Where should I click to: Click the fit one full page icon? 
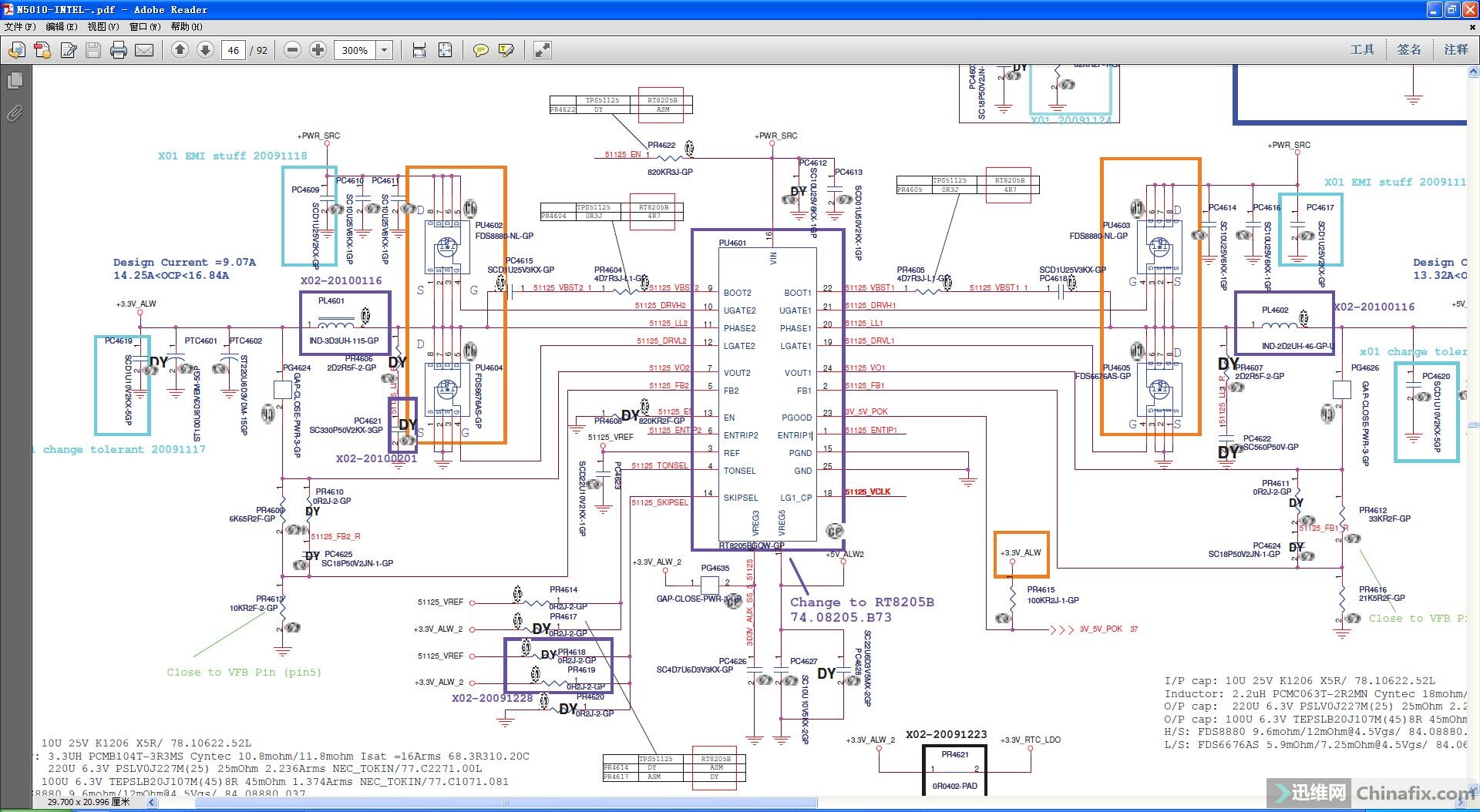point(445,50)
